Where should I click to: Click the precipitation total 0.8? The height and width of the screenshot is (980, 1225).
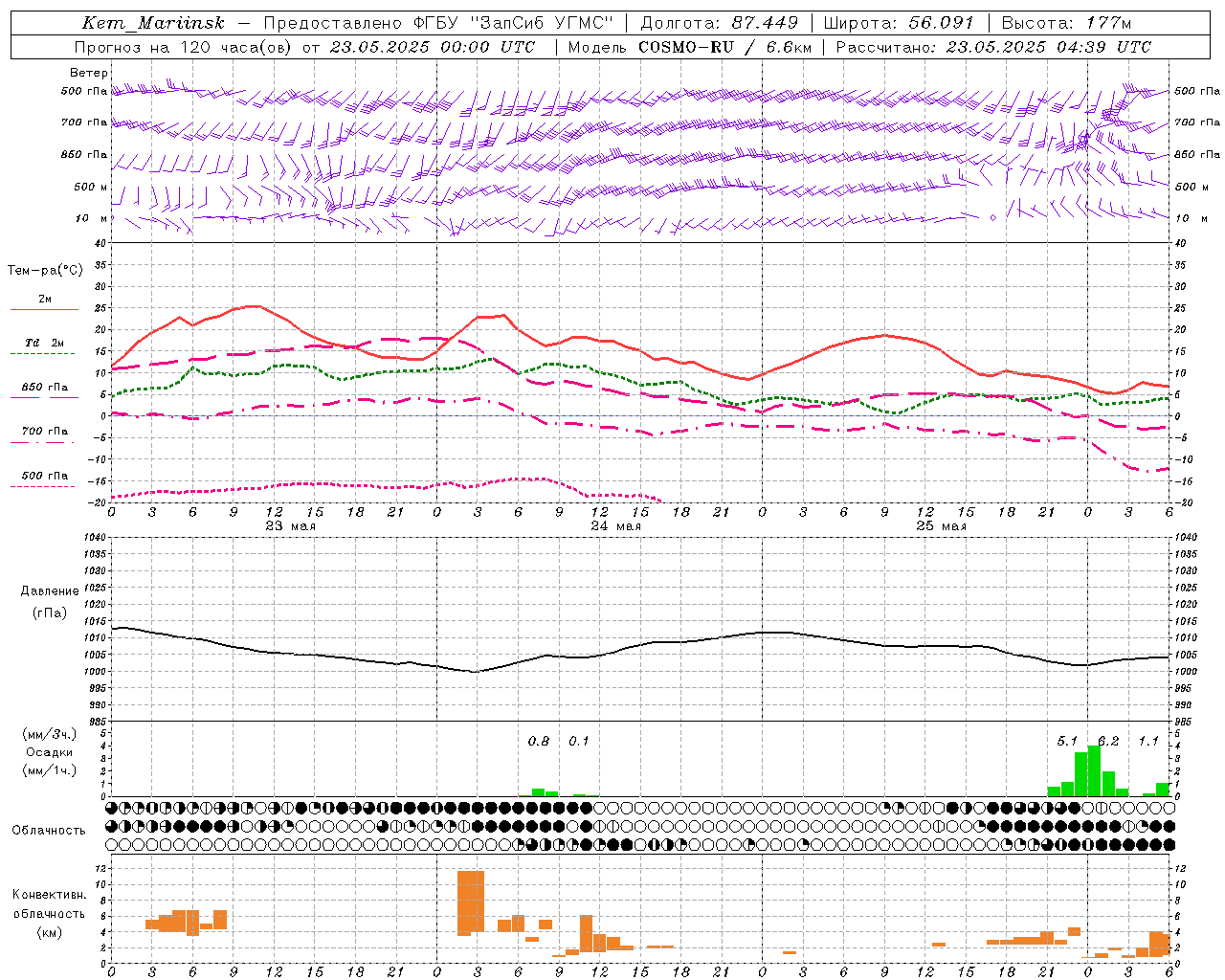tap(539, 742)
